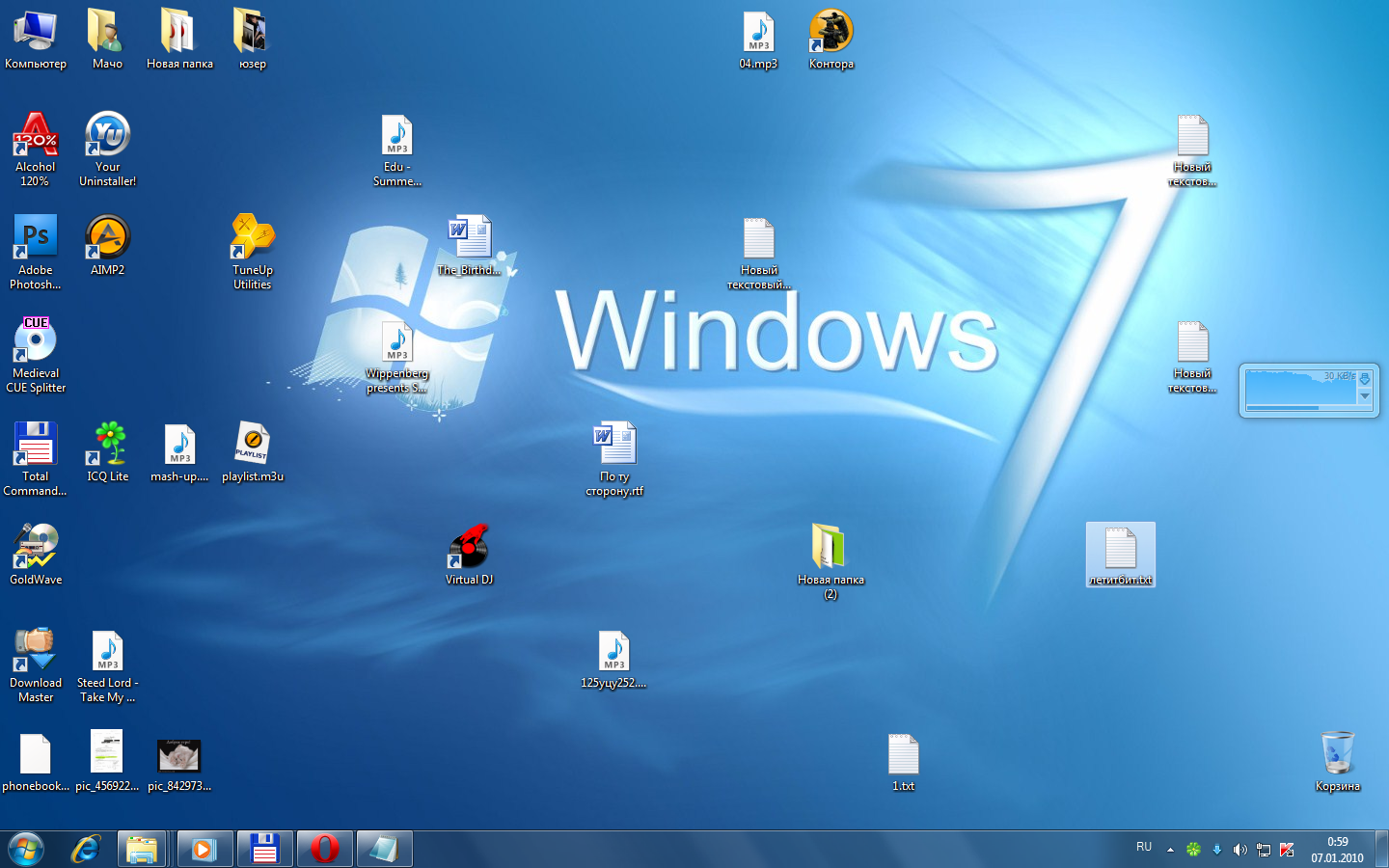The image size is (1389, 868).
Task: Select the юзер folder icon
Action: (x=252, y=39)
